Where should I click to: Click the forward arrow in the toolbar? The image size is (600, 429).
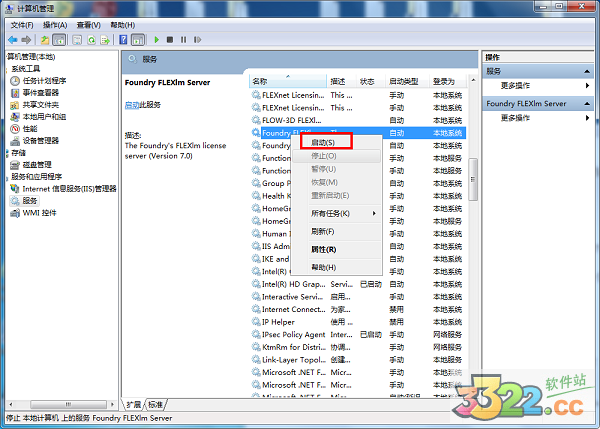click(x=26, y=40)
